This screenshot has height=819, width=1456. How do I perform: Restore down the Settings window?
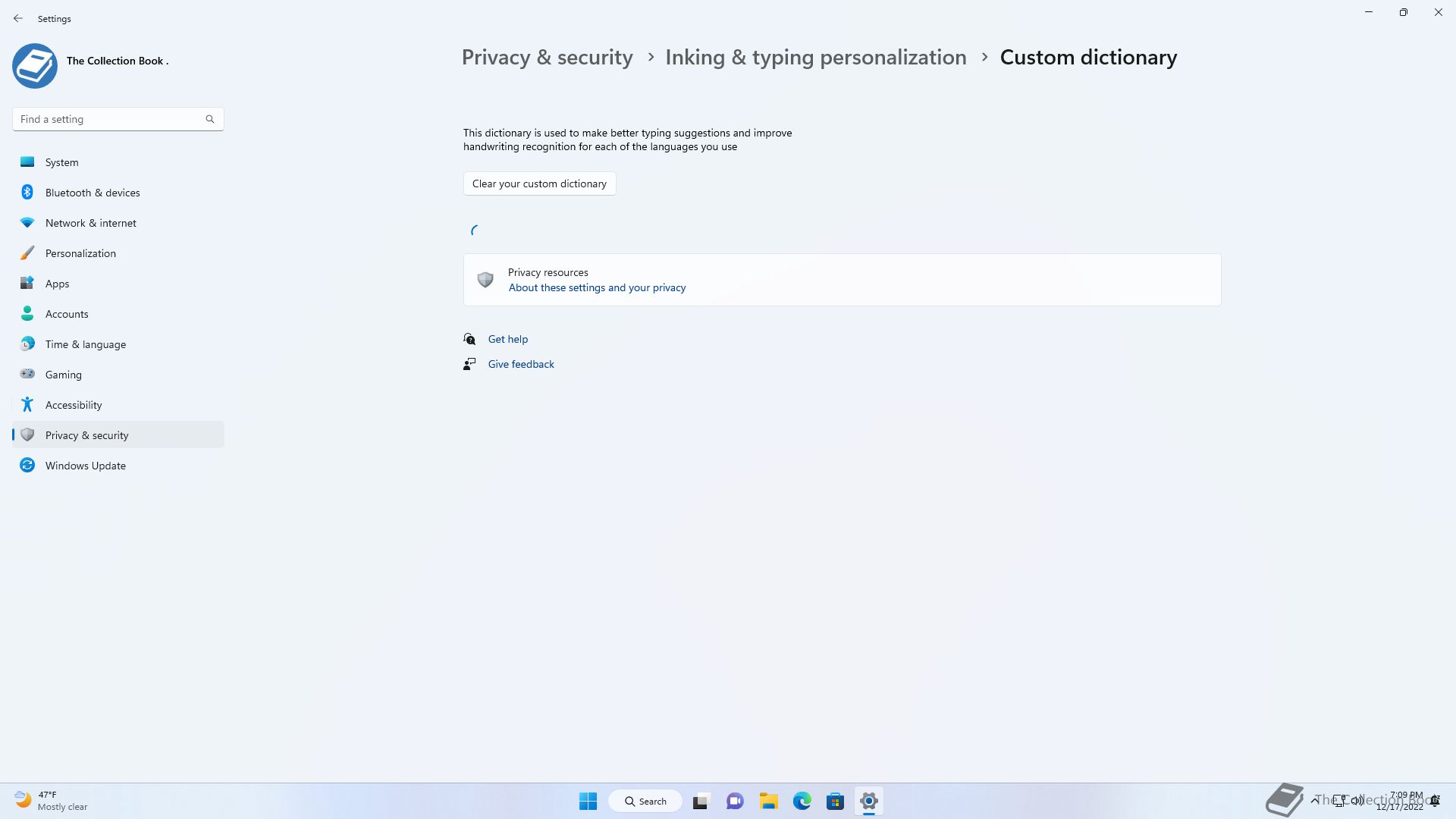click(x=1404, y=12)
